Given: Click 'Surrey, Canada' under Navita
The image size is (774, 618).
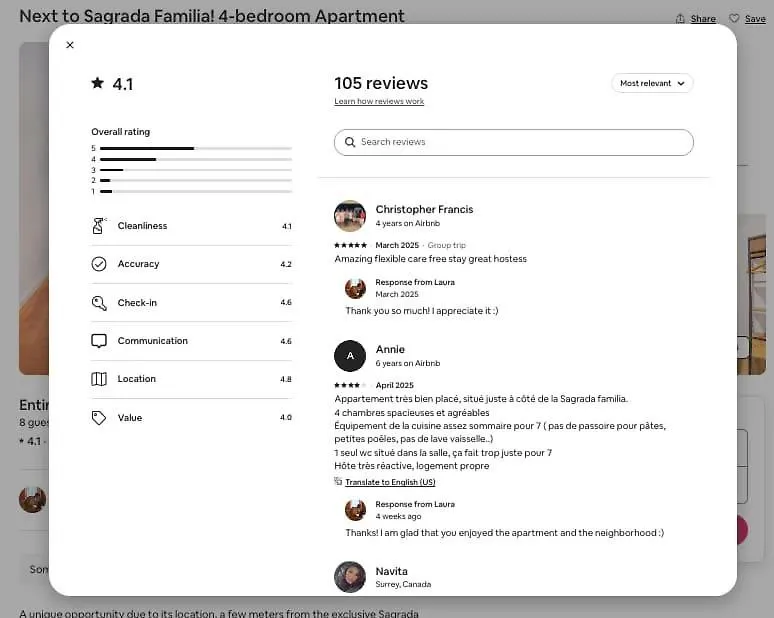Looking at the screenshot, I should [403, 584].
